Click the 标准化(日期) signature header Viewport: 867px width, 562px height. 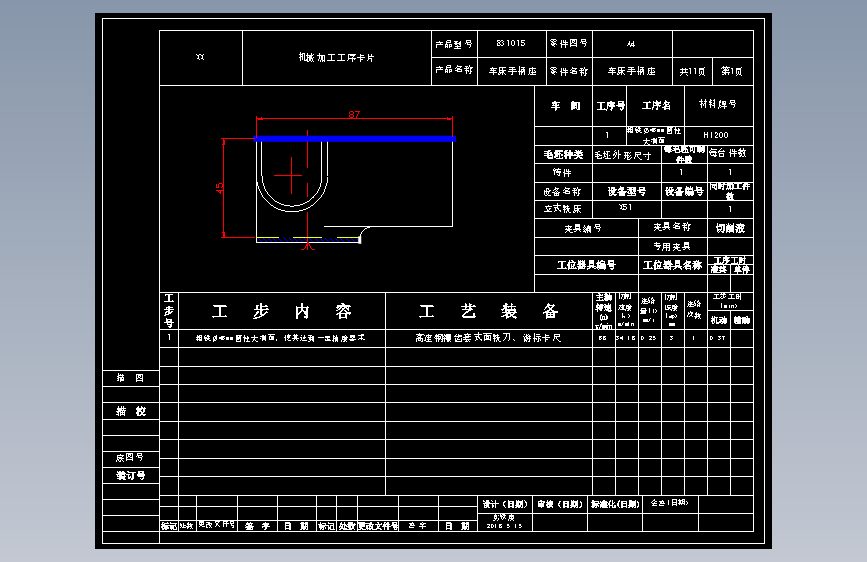615,504
